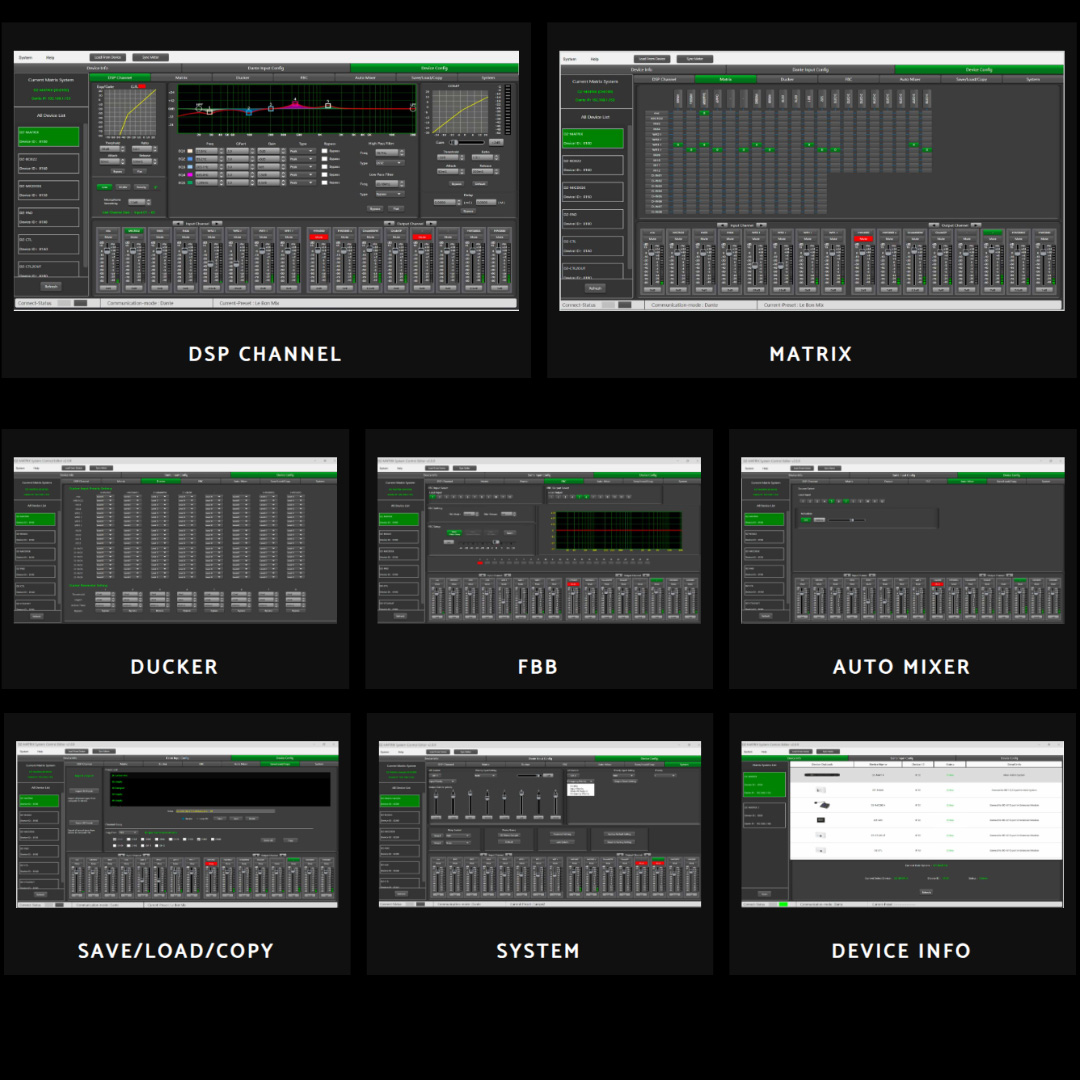The height and width of the screenshot is (1080, 1080).
Task: Click the Refresh button in the Matrix panel
Action: [x=594, y=287]
